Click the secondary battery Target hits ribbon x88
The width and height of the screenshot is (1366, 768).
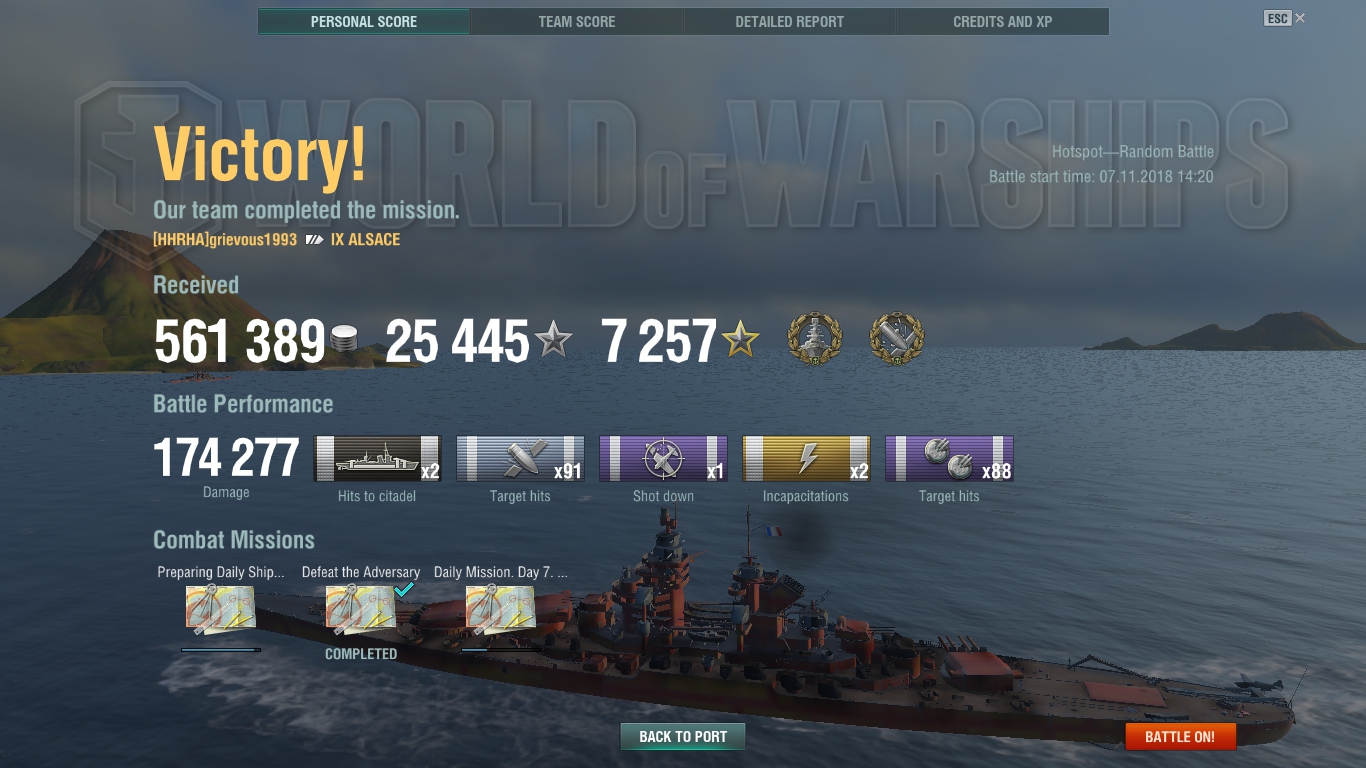949,459
